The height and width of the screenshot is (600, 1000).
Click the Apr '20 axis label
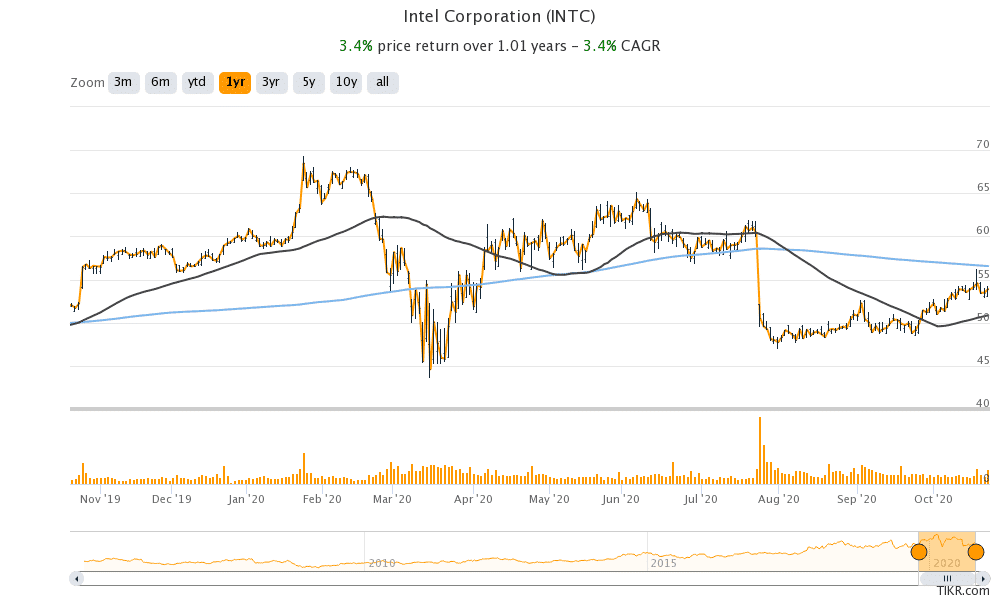[473, 499]
